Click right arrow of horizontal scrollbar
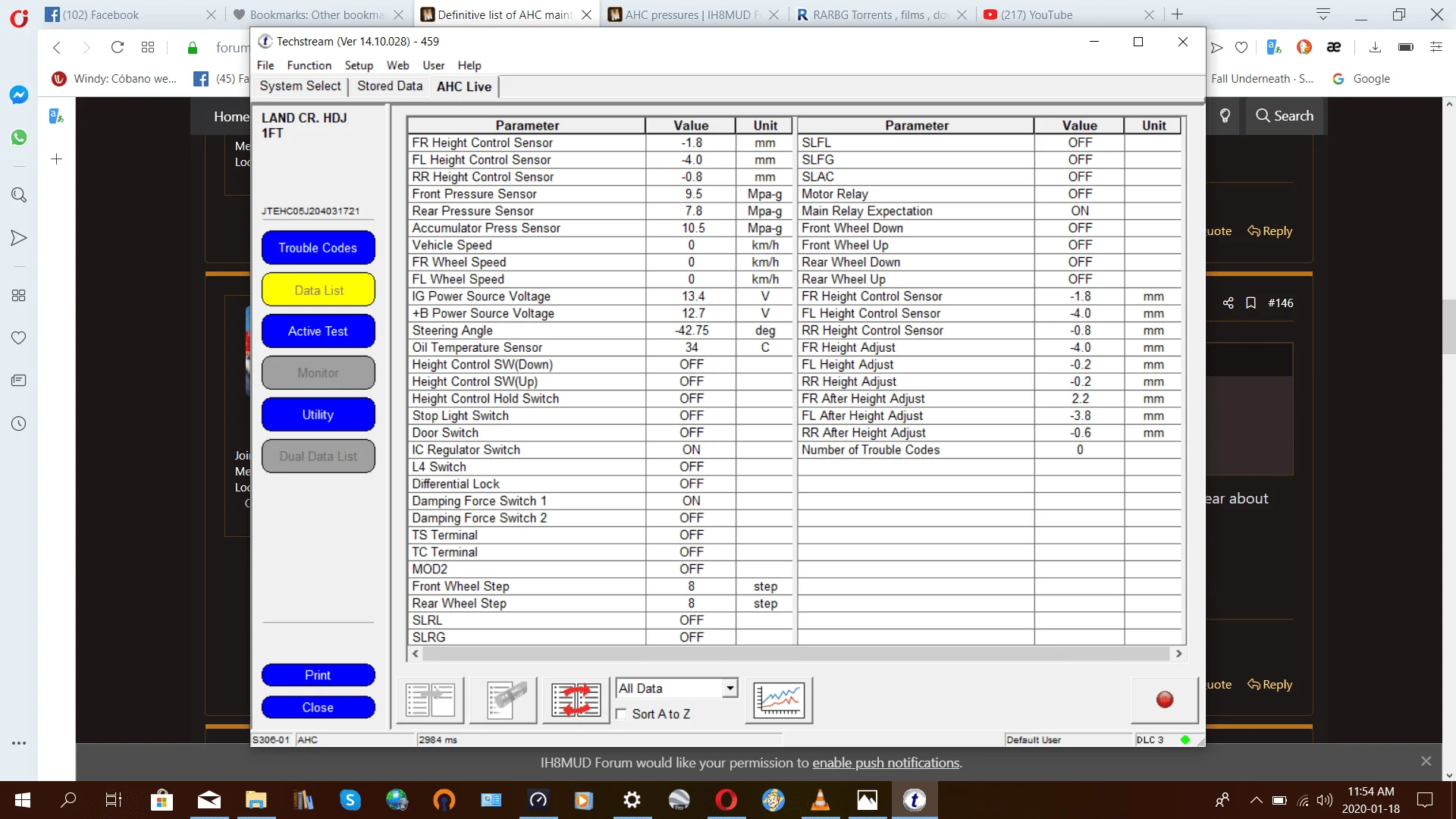 pyautogui.click(x=1178, y=654)
